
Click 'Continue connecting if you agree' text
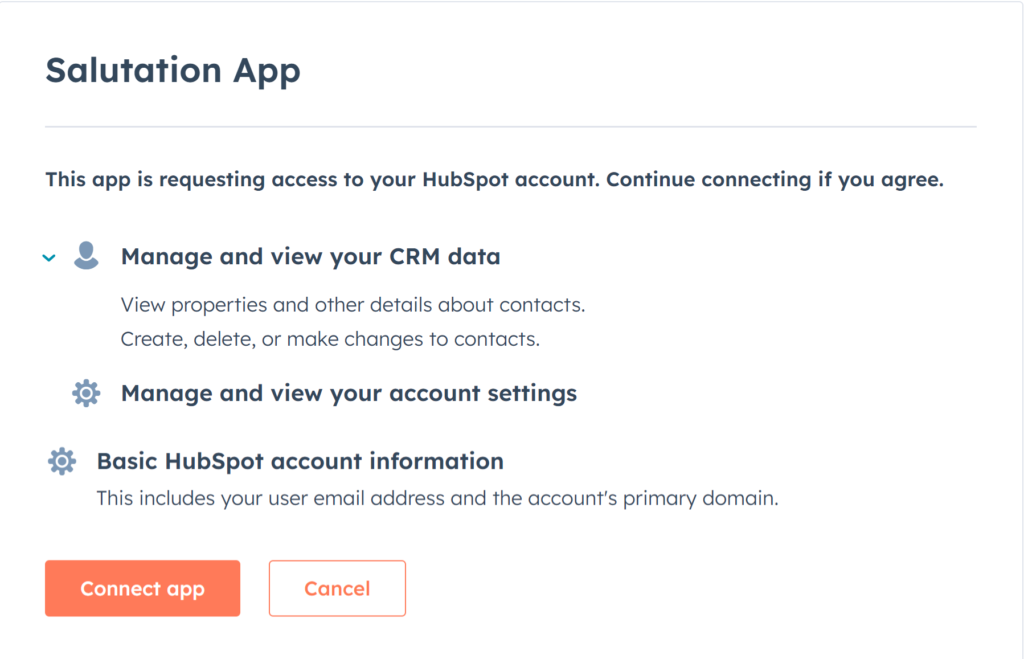tap(775, 180)
